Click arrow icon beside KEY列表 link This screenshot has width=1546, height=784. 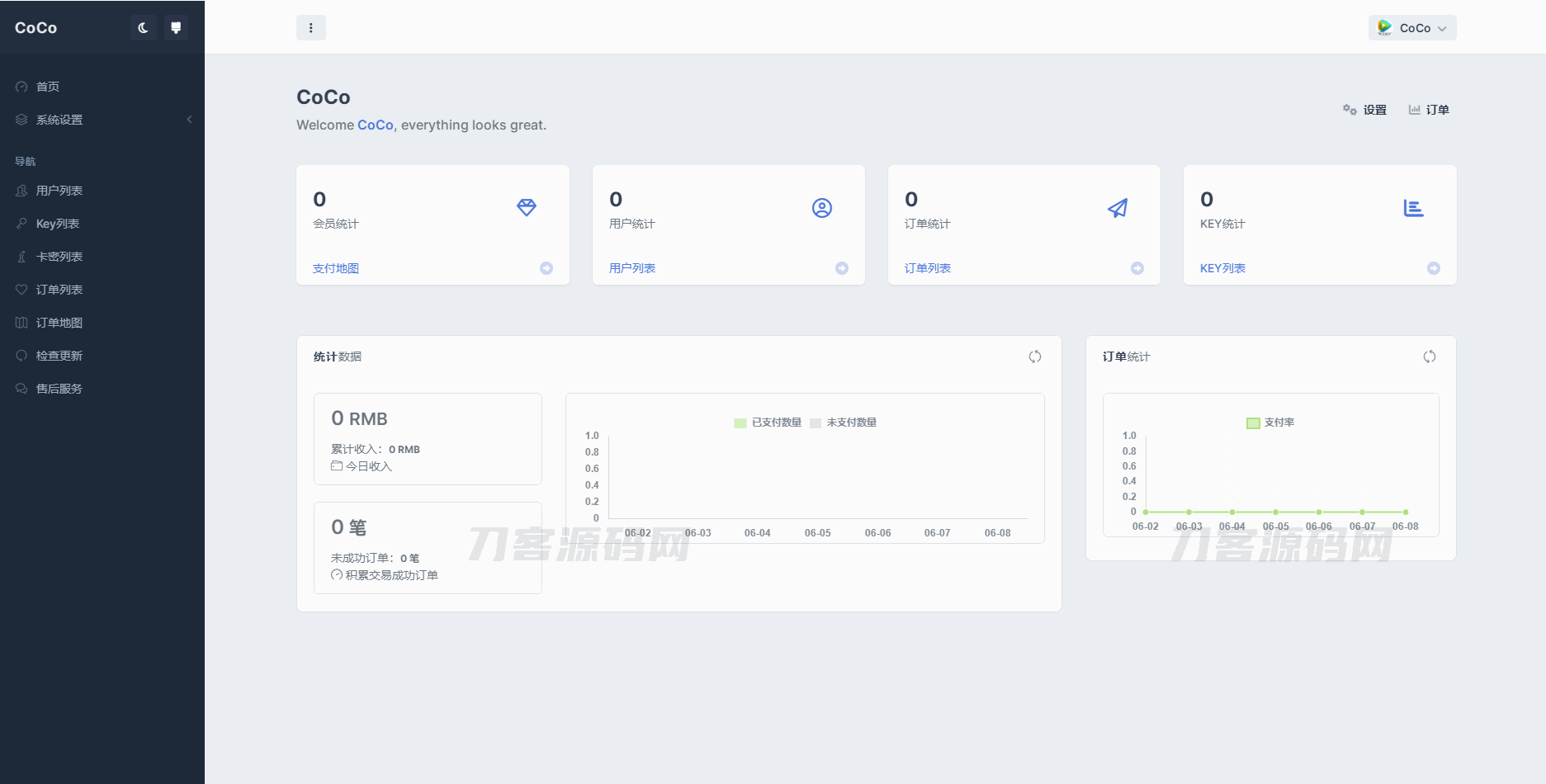1434,268
